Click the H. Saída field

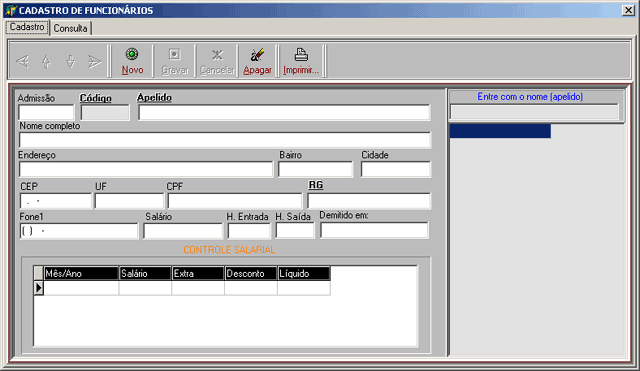pos(295,231)
